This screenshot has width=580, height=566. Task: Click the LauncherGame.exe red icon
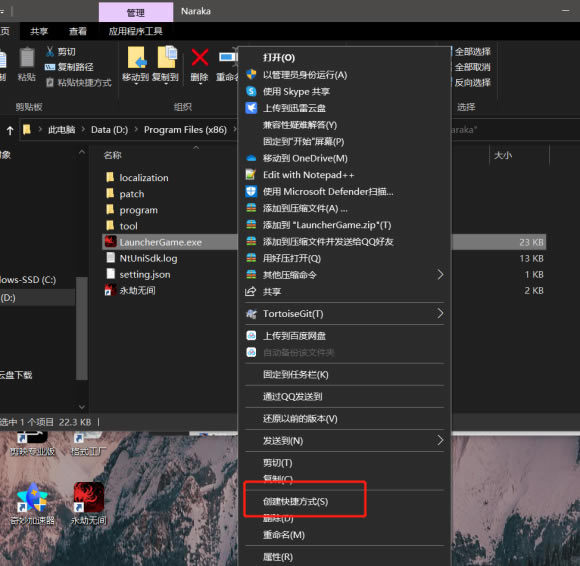111,242
